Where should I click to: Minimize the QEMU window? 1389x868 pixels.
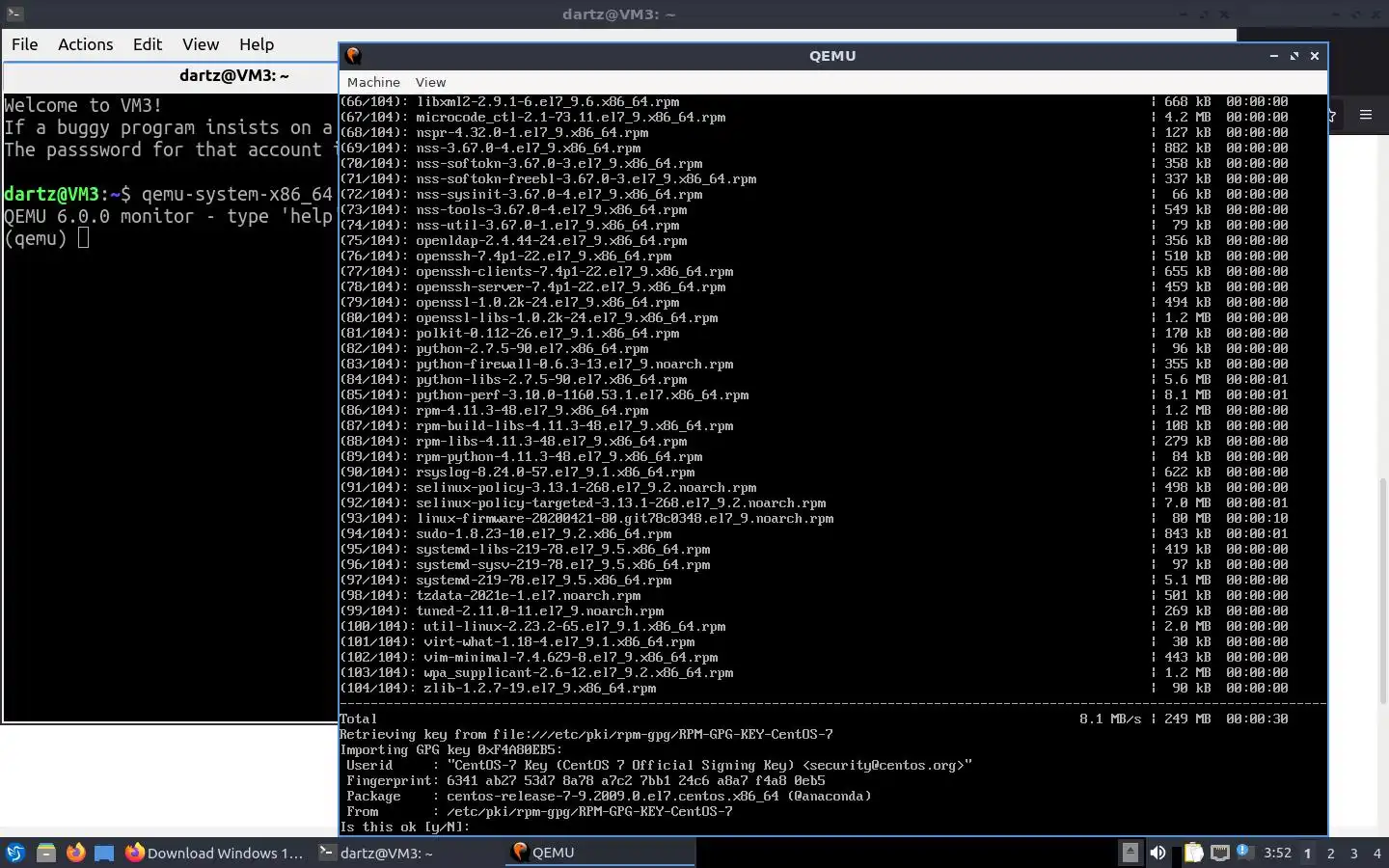(x=1273, y=56)
